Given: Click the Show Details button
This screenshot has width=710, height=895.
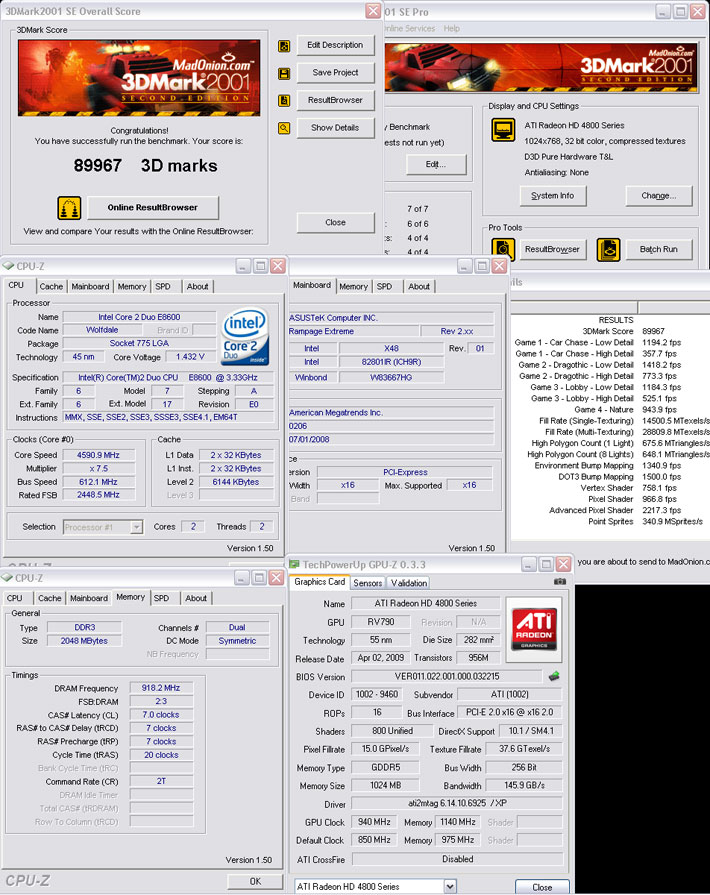Looking at the screenshot, I should (x=336, y=128).
